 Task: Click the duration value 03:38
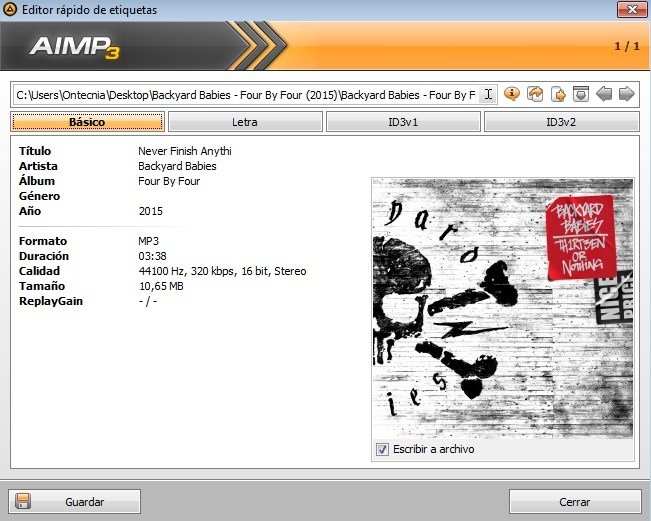152,256
